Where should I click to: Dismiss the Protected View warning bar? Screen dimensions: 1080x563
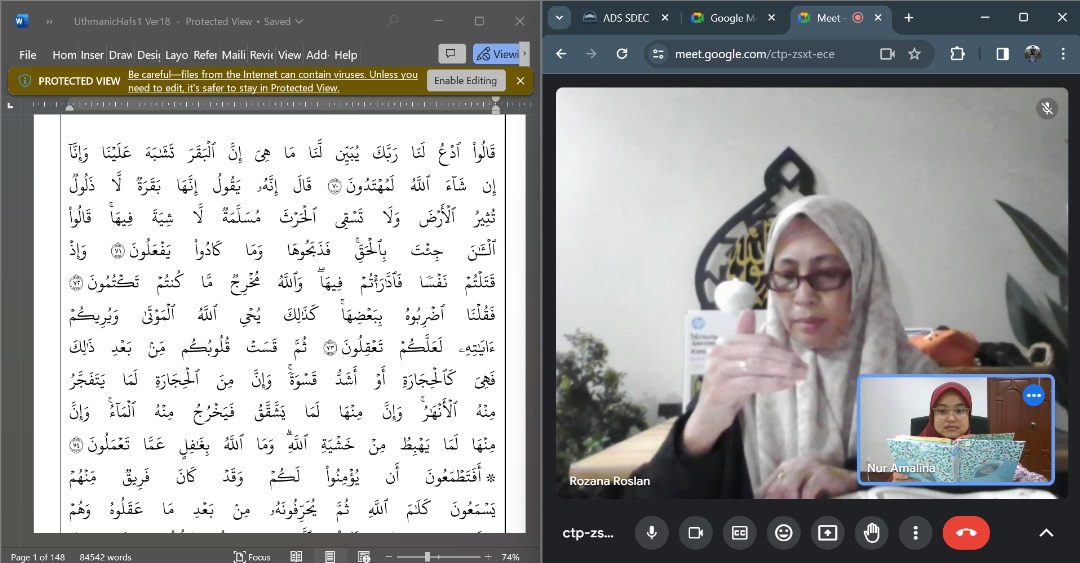click(x=520, y=81)
